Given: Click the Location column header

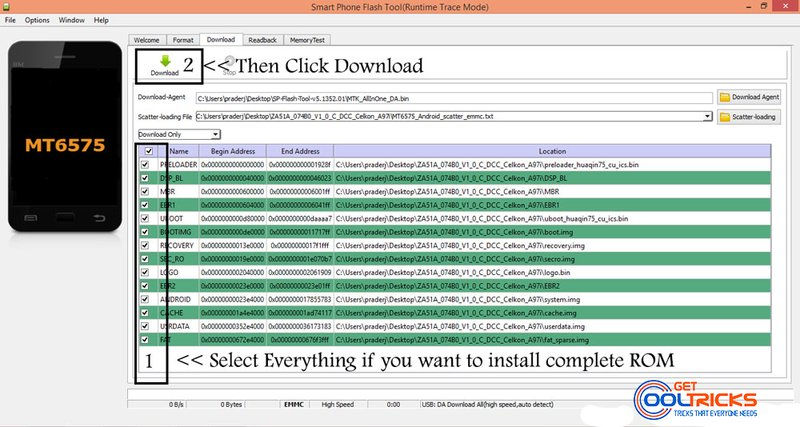Looking at the screenshot, I should coord(552,151).
